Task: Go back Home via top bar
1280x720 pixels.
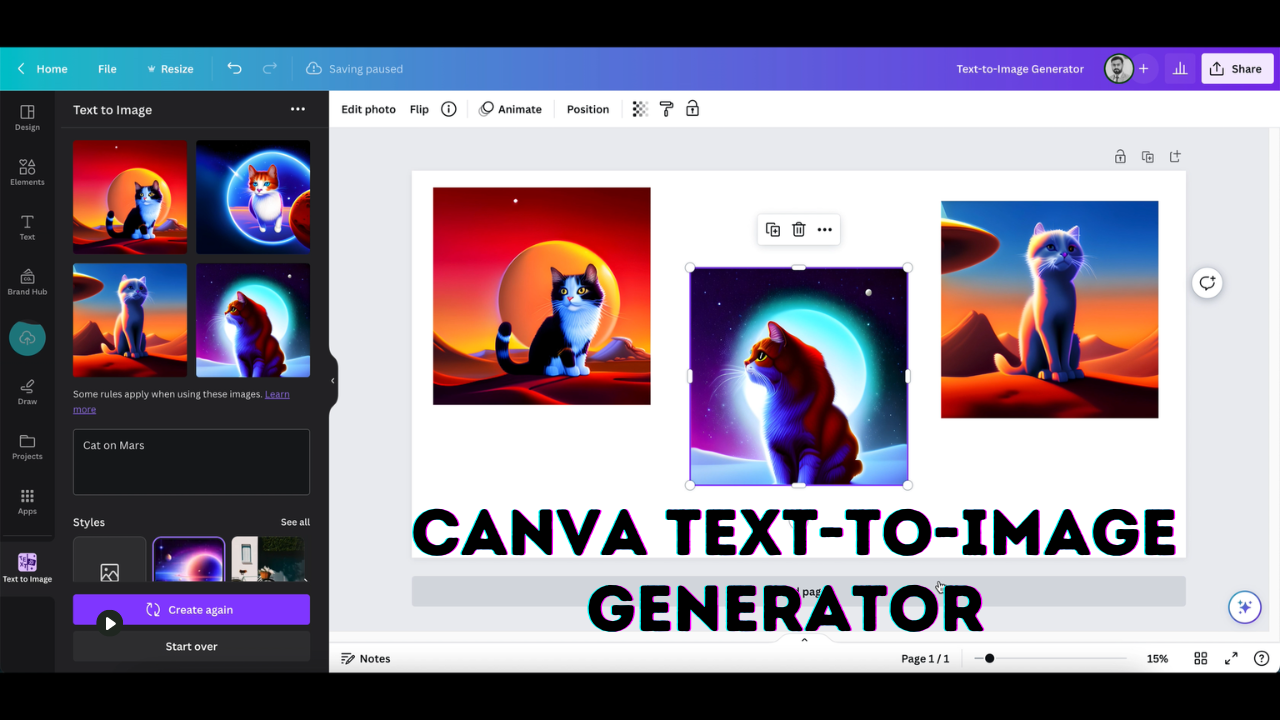Action: [42, 68]
